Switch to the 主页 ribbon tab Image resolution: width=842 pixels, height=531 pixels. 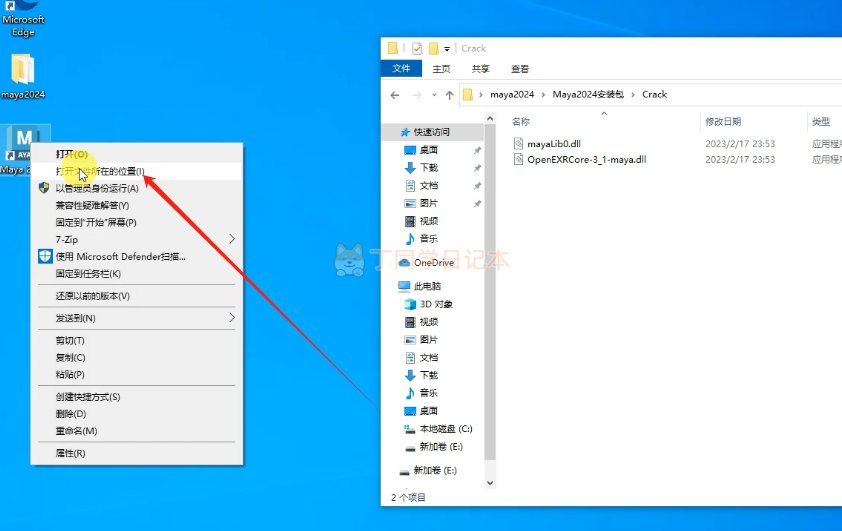pyautogui.click(x=441, y=69)
